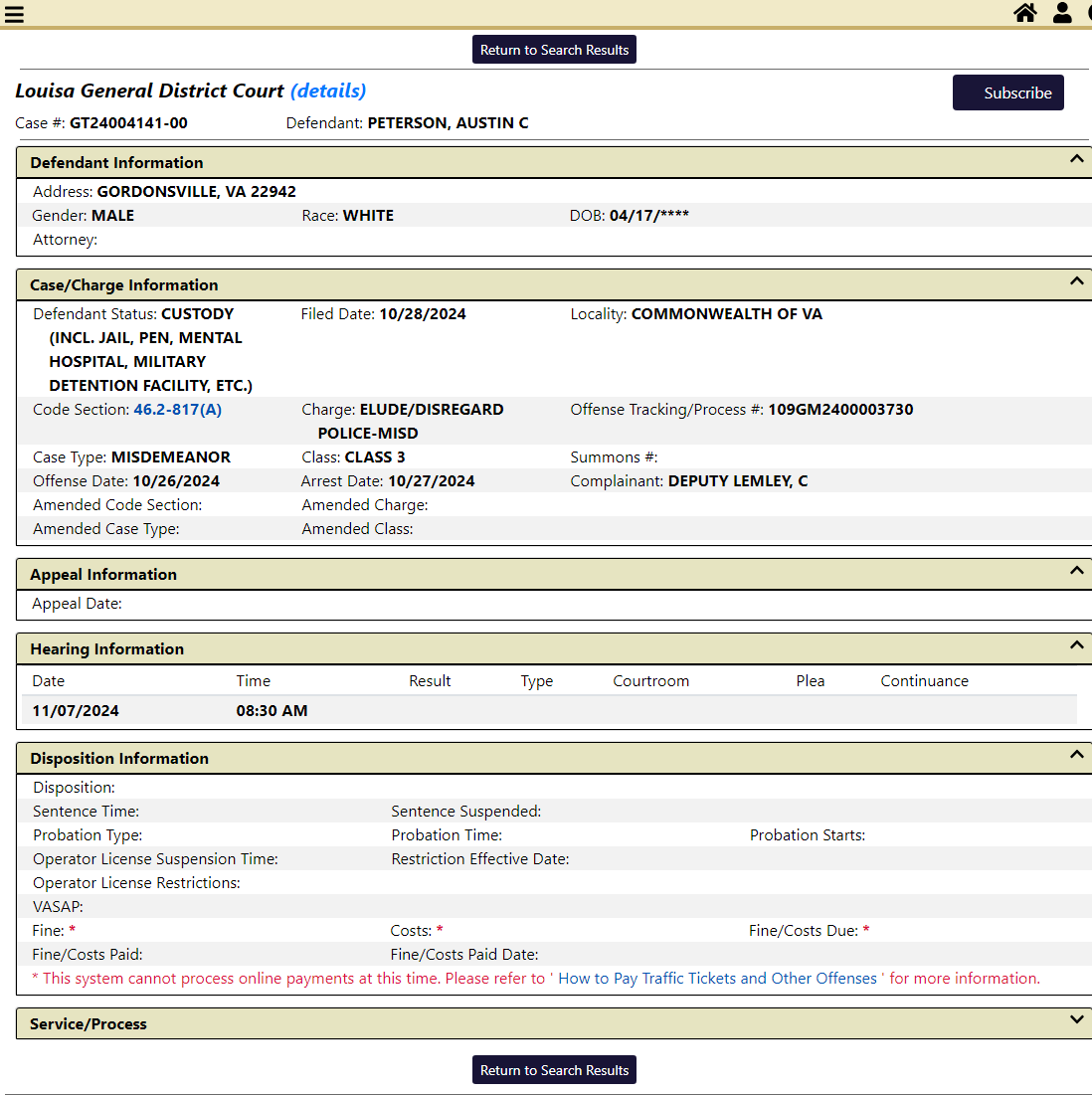Viewport: 1092px width, 1095px height.
Task: Click the Louisa General District Court title
Action: click(149, 91)
